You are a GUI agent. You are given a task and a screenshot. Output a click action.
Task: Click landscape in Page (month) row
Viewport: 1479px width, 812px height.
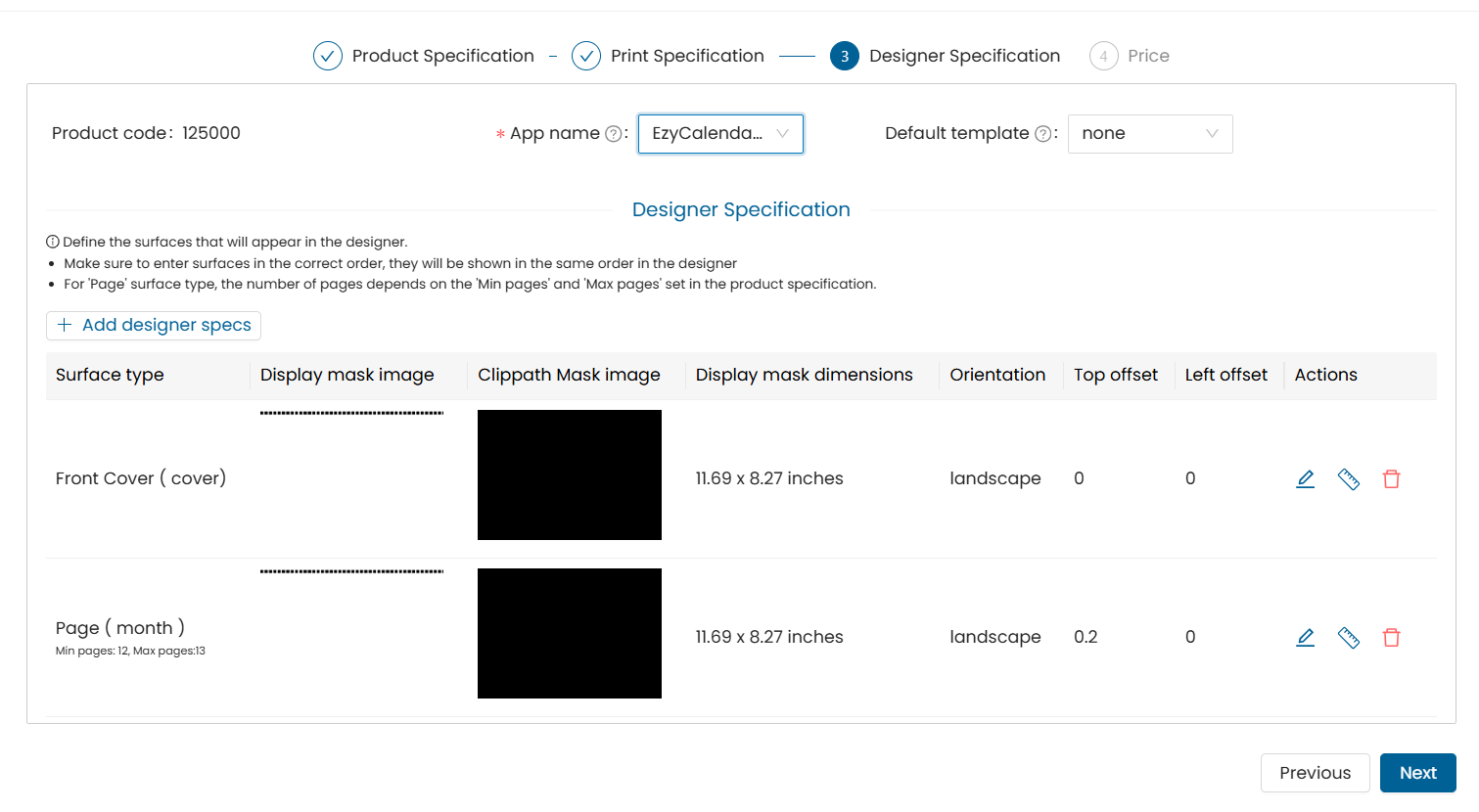(x=995, y=637)
